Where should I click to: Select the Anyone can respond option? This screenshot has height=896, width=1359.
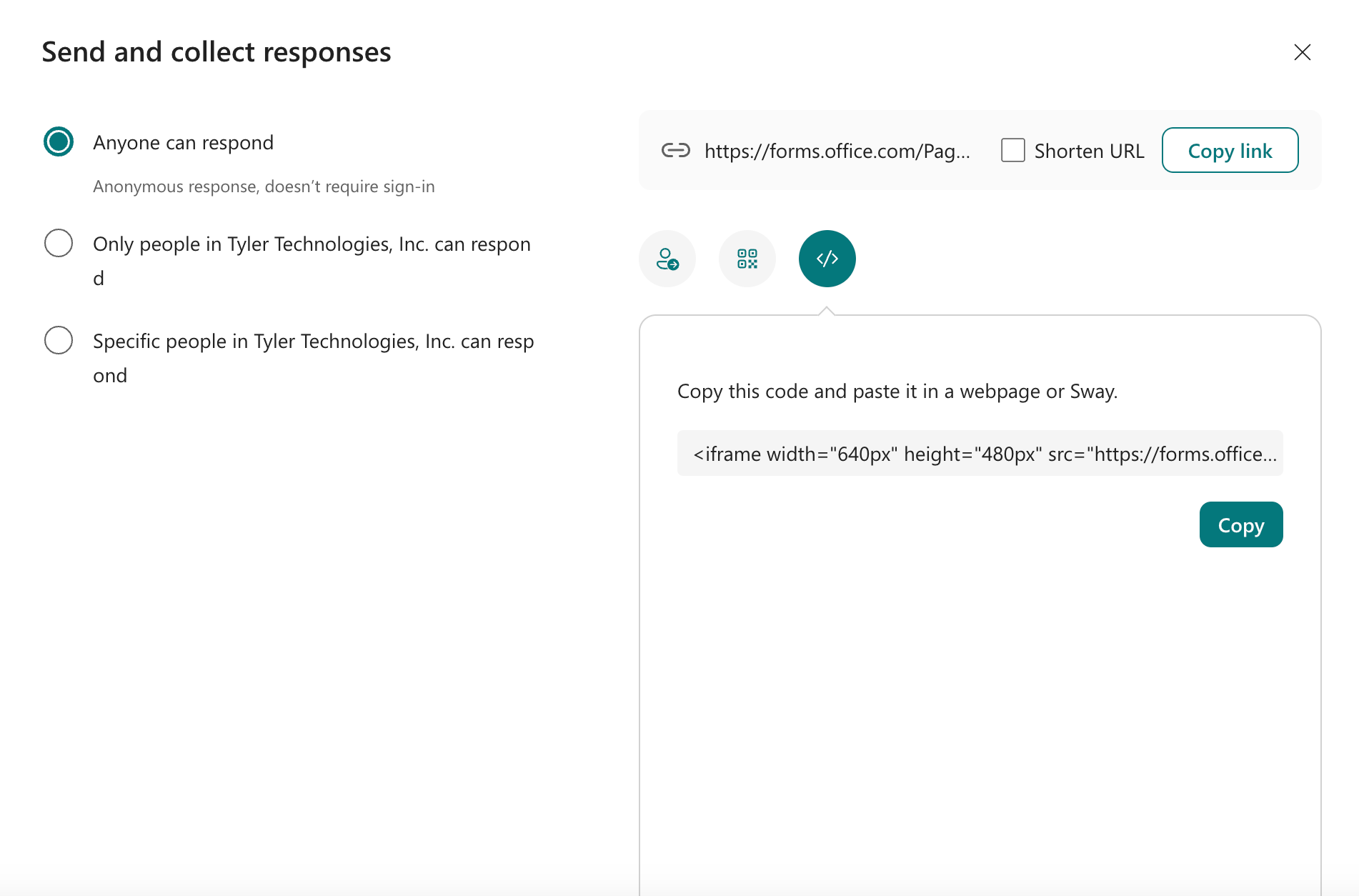(x=59, y=141)
